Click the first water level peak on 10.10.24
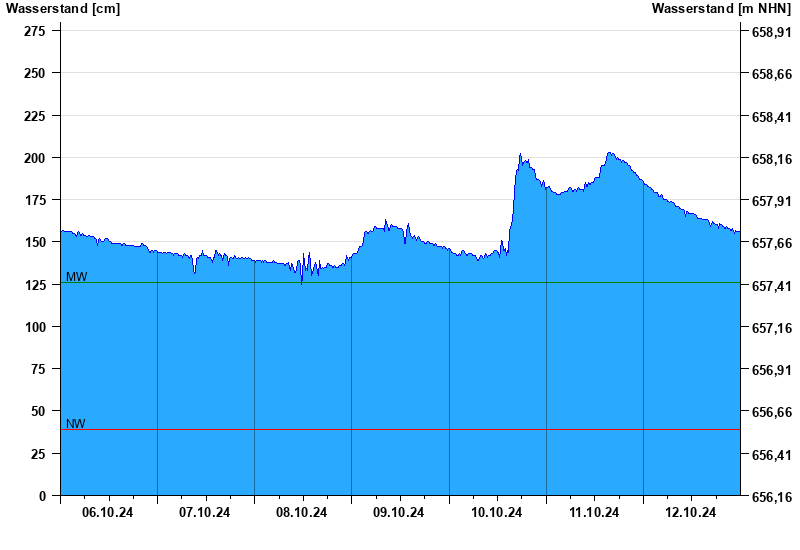This screenshot has width=800, height=550. click(520, 154)
